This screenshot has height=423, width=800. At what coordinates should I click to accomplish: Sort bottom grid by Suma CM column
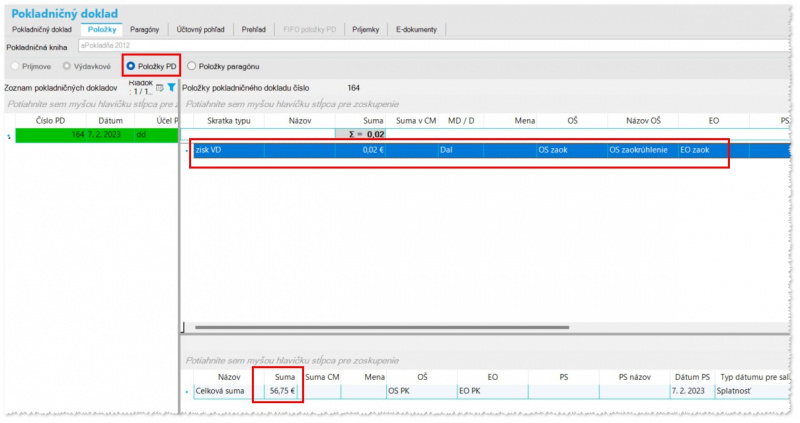pyautogui.click(x=322, y=377)
